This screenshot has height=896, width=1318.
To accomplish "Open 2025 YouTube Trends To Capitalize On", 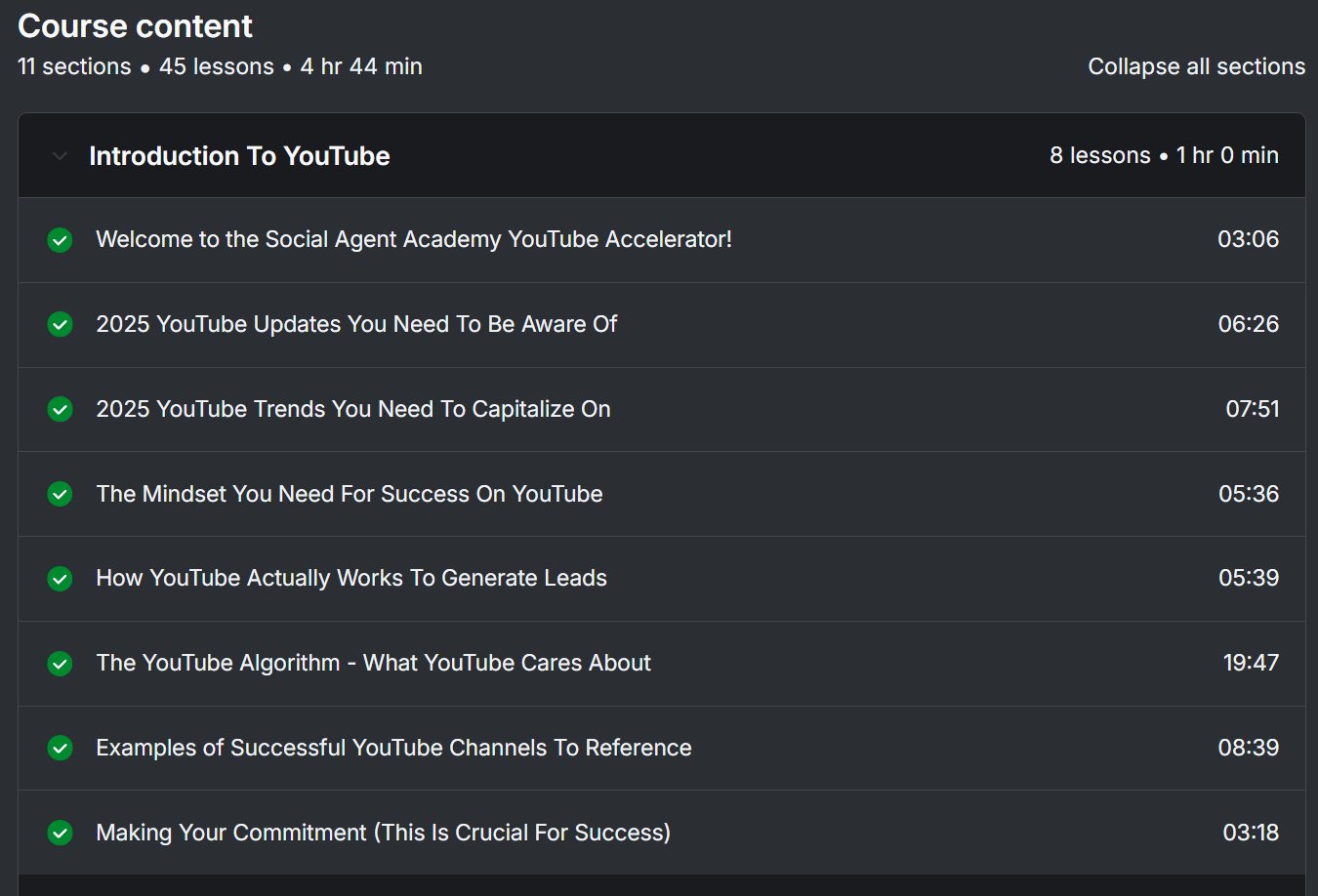I will point(353,409).
